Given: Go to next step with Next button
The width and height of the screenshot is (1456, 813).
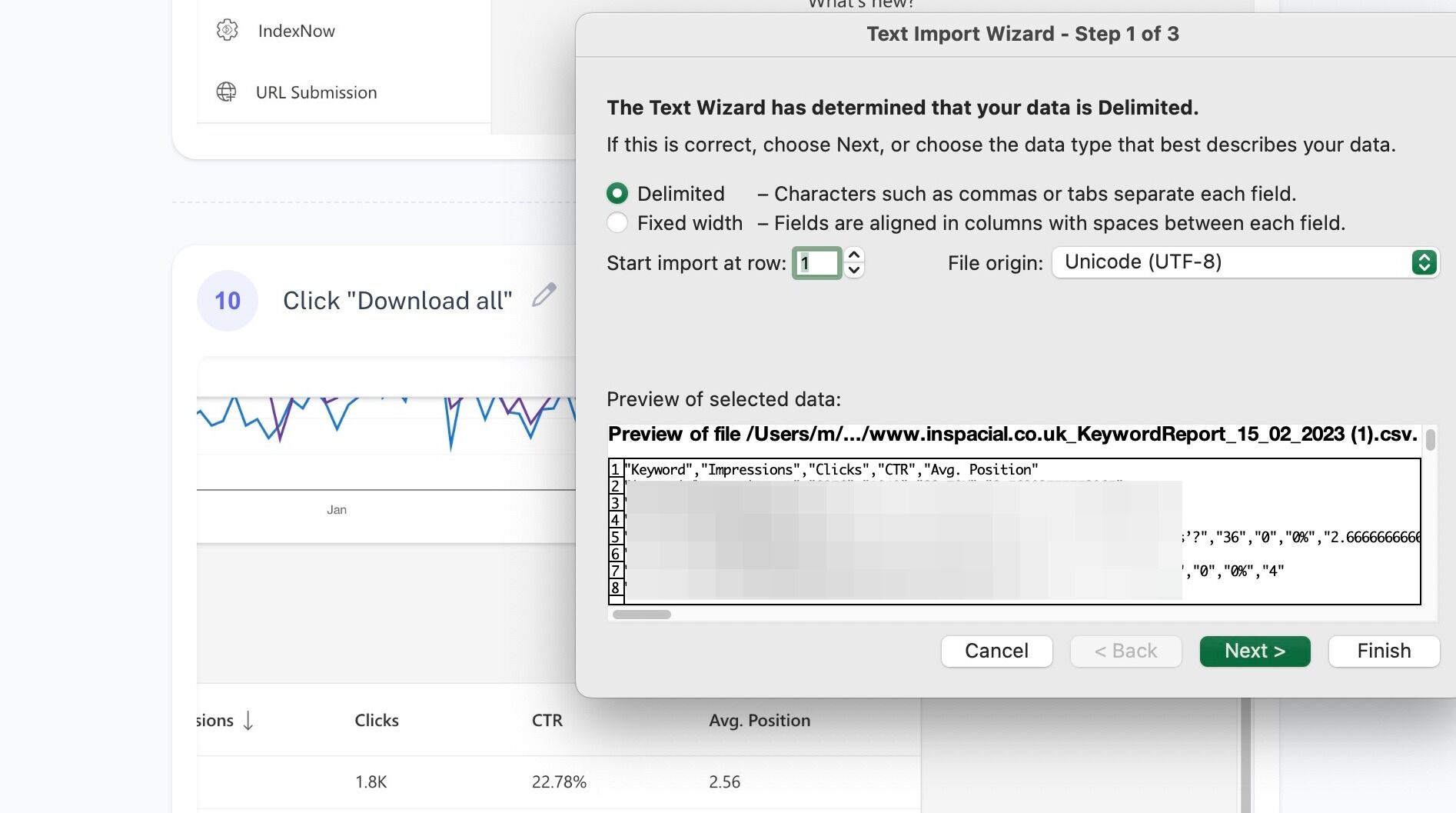Looking at the screenshot, I should (1255, 651).
